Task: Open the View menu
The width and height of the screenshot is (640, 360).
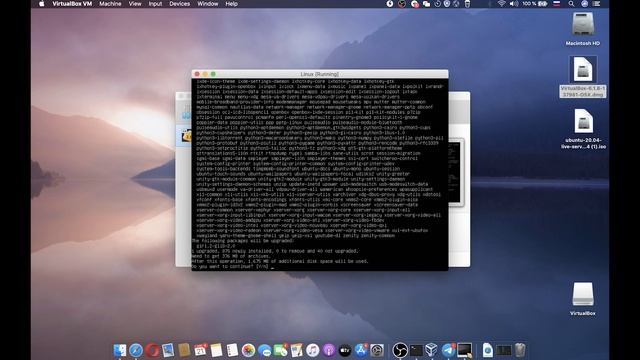Action: click(x=135, y=4)
